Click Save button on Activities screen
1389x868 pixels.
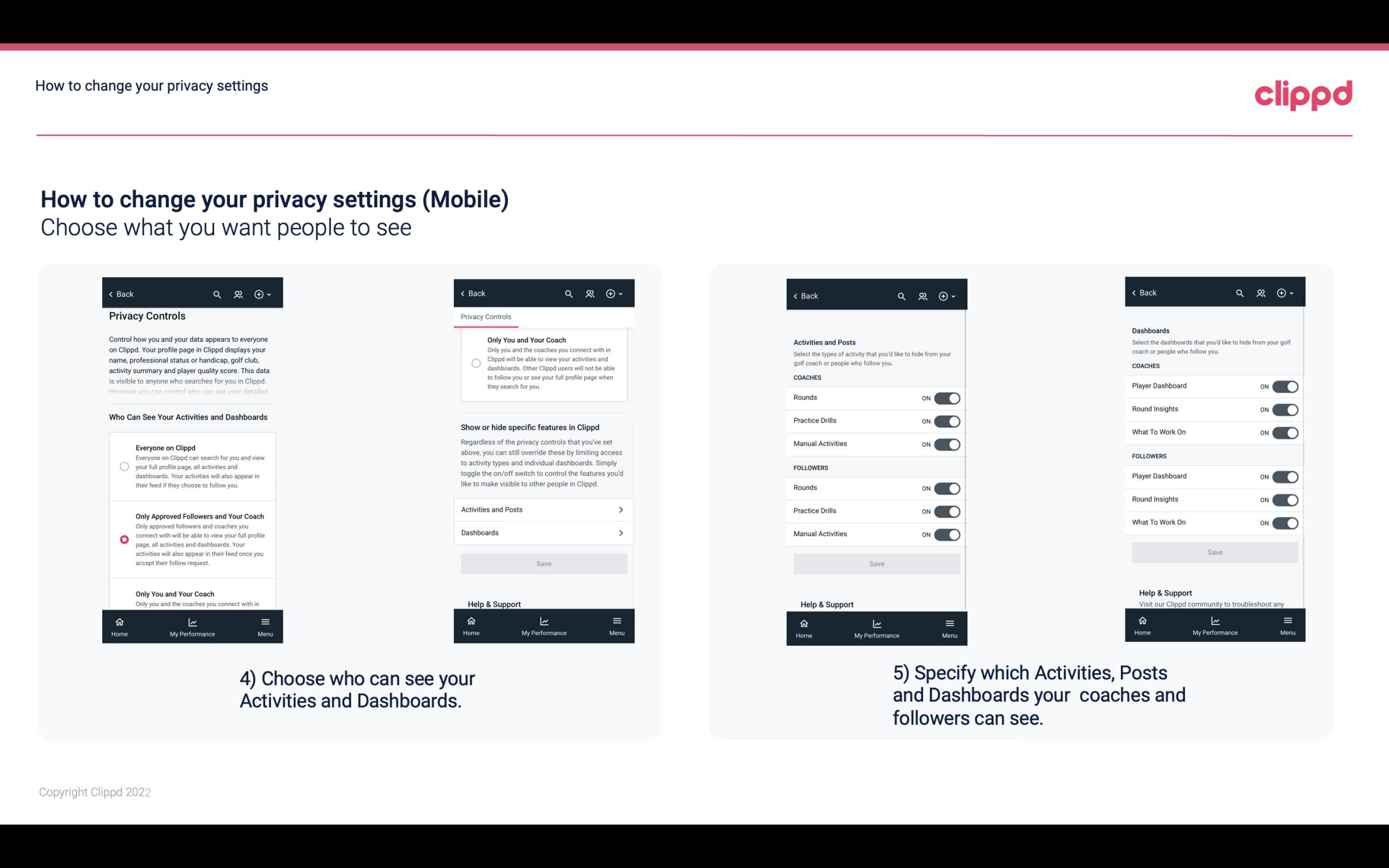point(875,562)
